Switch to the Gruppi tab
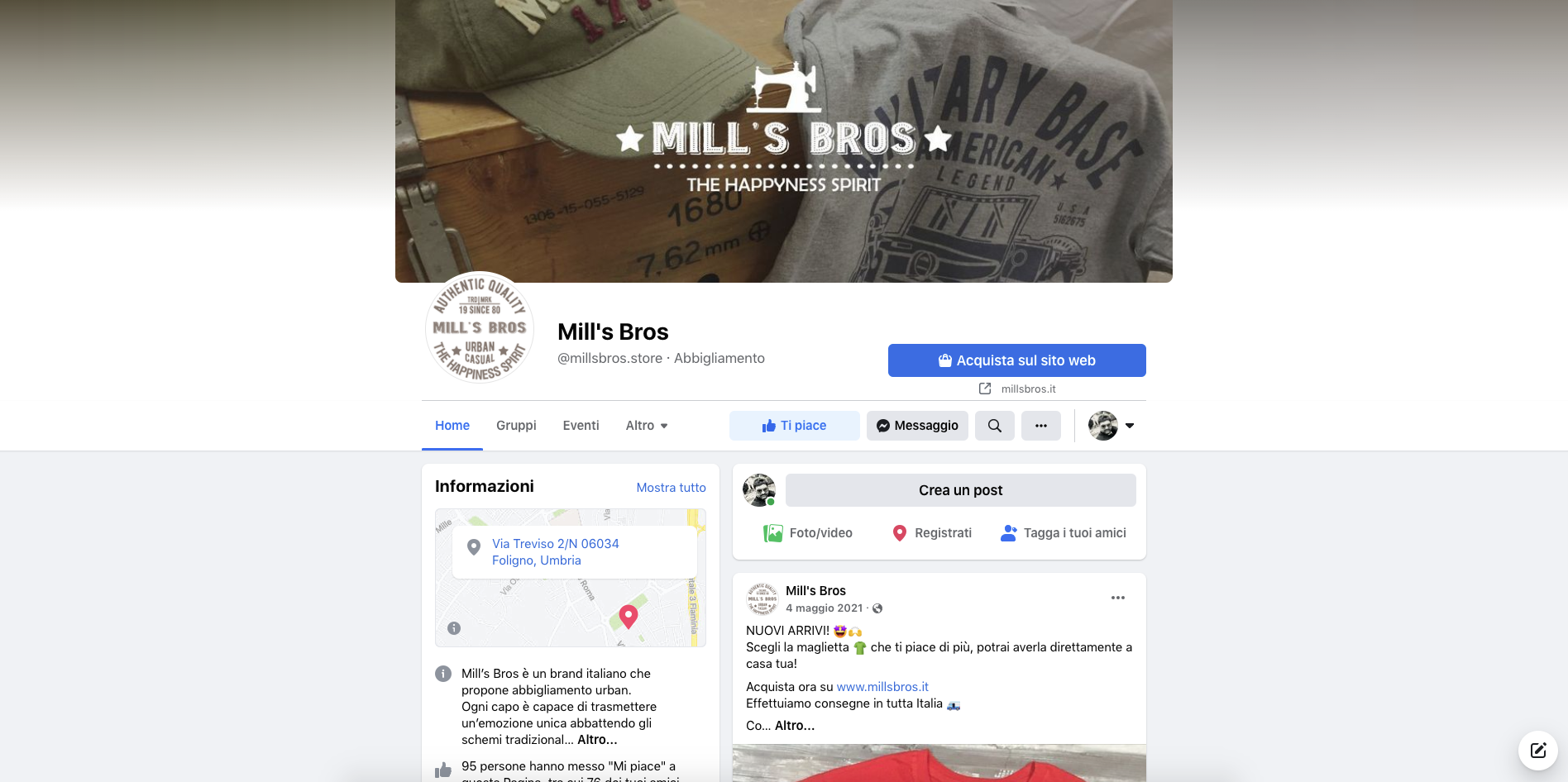 click(x=516, y=426)
